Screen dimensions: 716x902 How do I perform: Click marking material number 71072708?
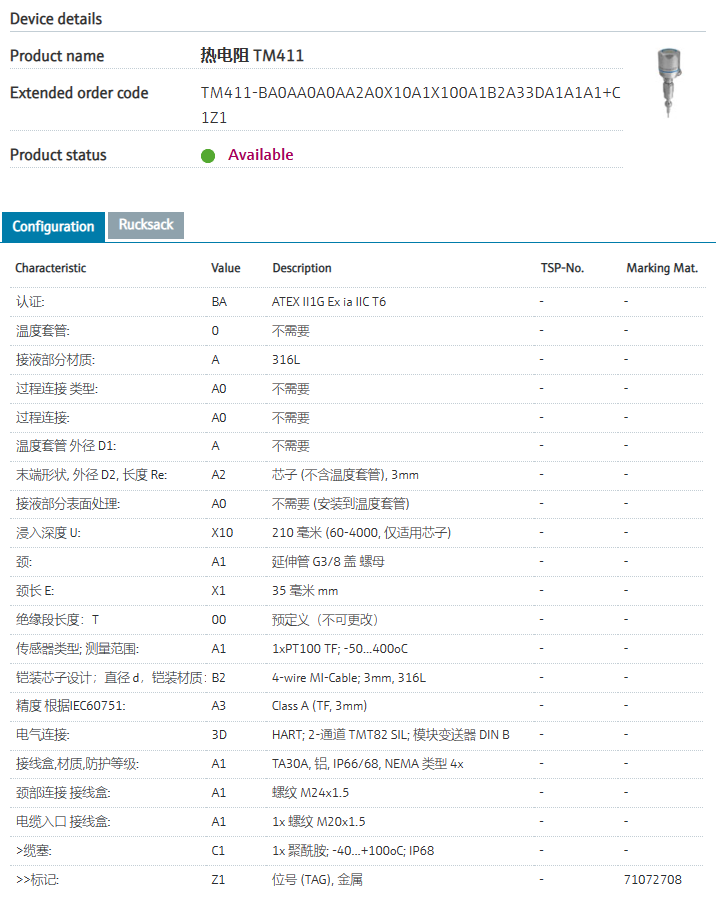[653, 880]
